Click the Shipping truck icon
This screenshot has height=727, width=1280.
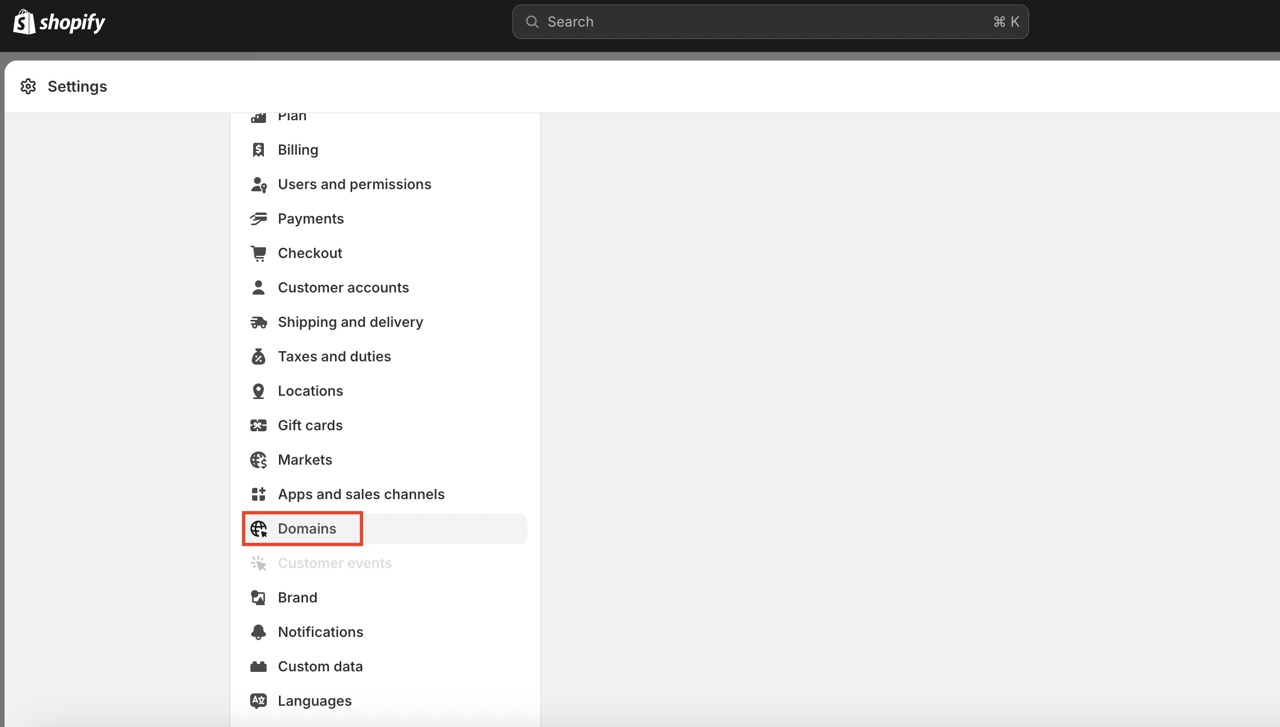click(259, 322)
